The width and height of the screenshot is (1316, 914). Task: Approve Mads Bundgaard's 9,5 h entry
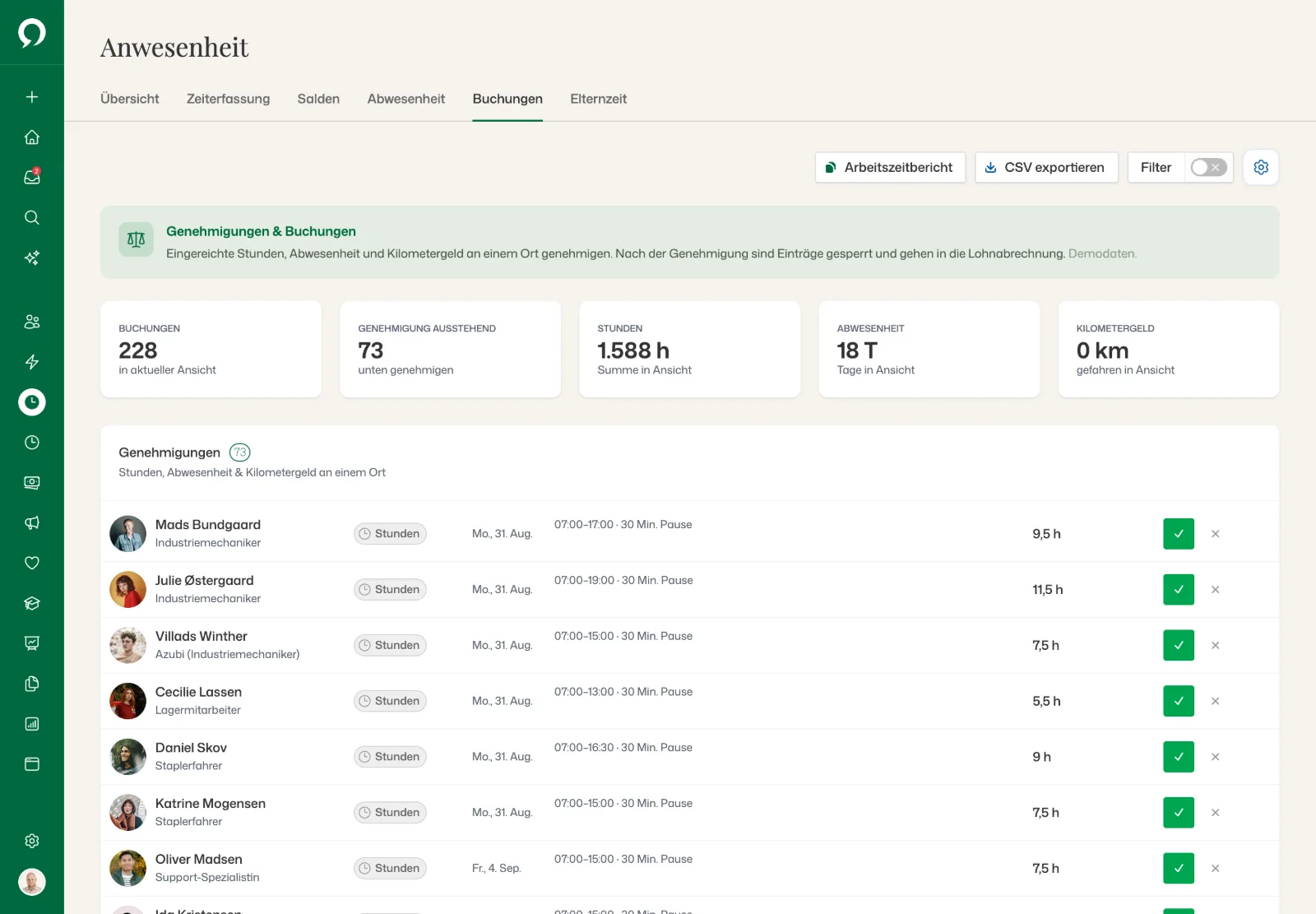coord(1179,534)
